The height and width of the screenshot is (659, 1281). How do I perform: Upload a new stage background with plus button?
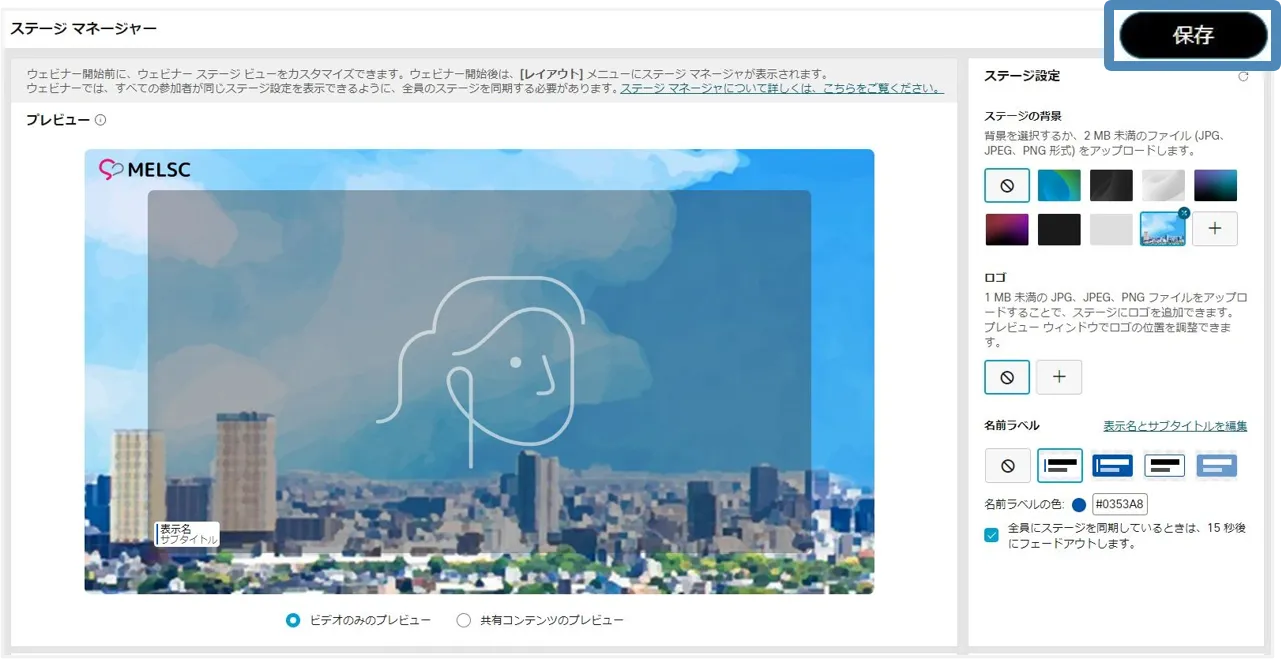click(1215, 229)
